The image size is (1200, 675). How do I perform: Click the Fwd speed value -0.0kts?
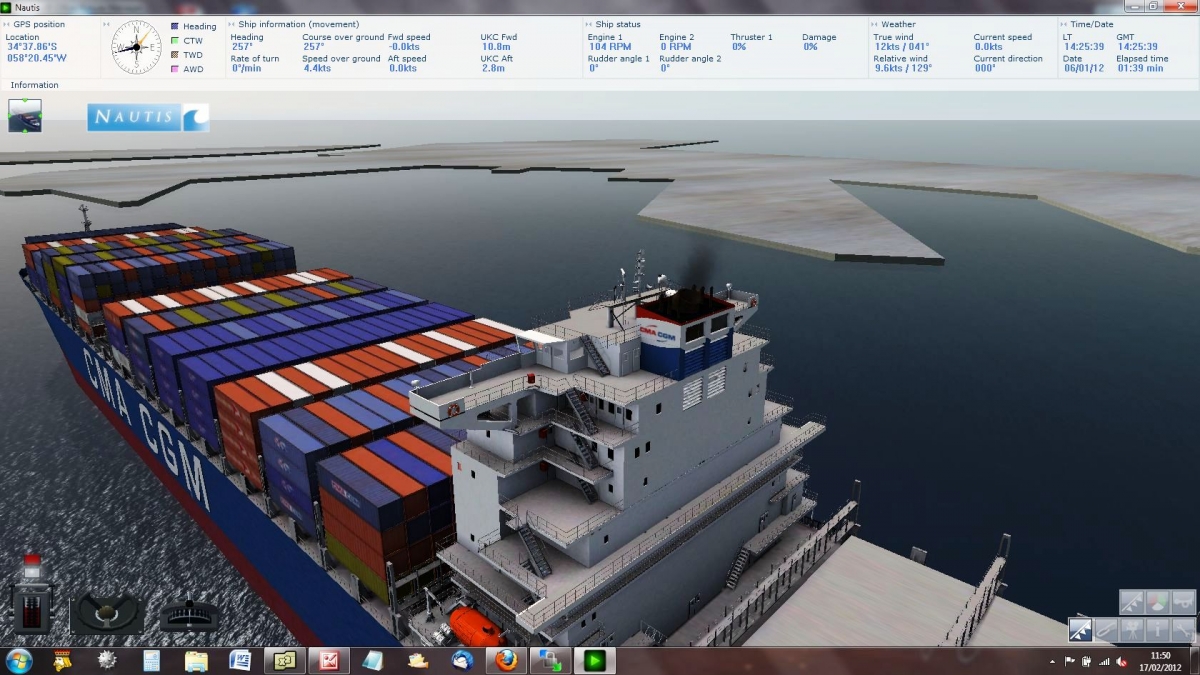[x=404, y=47]
